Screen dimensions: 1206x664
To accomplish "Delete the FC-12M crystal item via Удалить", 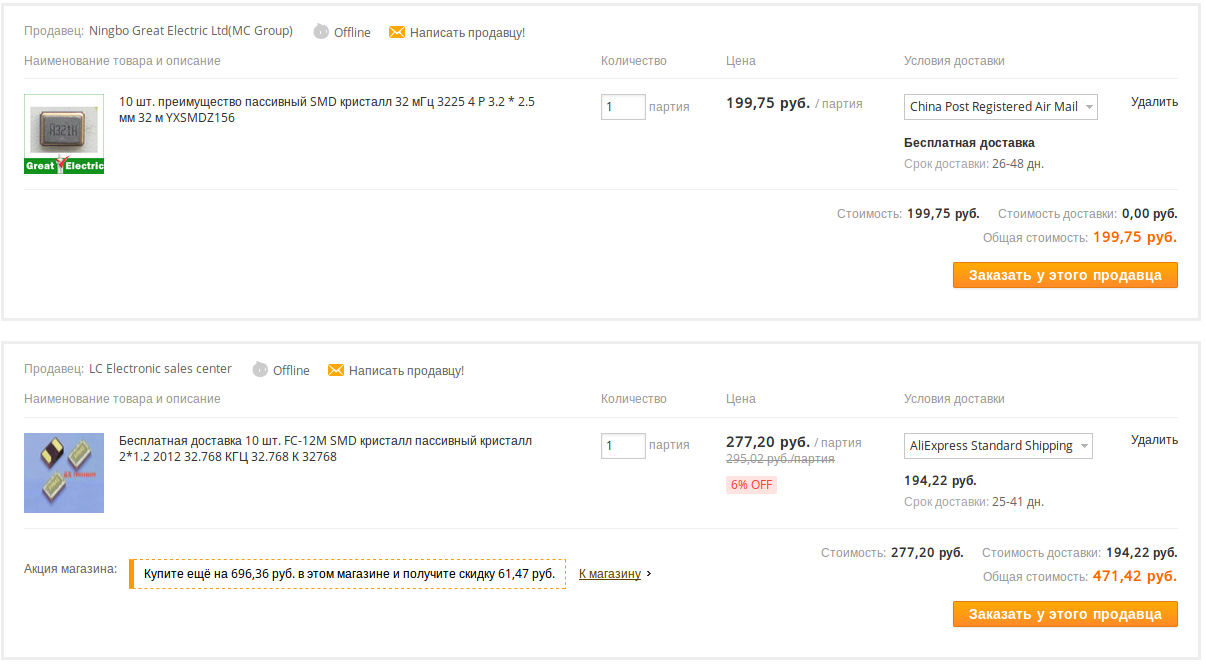I will (x=1154, y=440).
